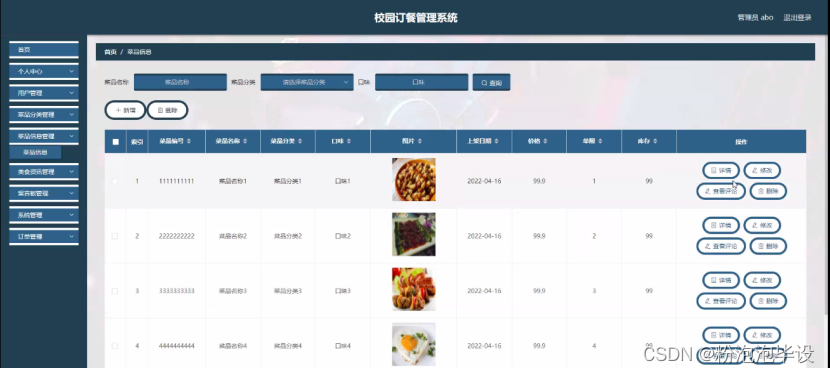The image size is (830, 373).
Task: Click 首页 in the breadcrumb
Action: coord(110,52)
